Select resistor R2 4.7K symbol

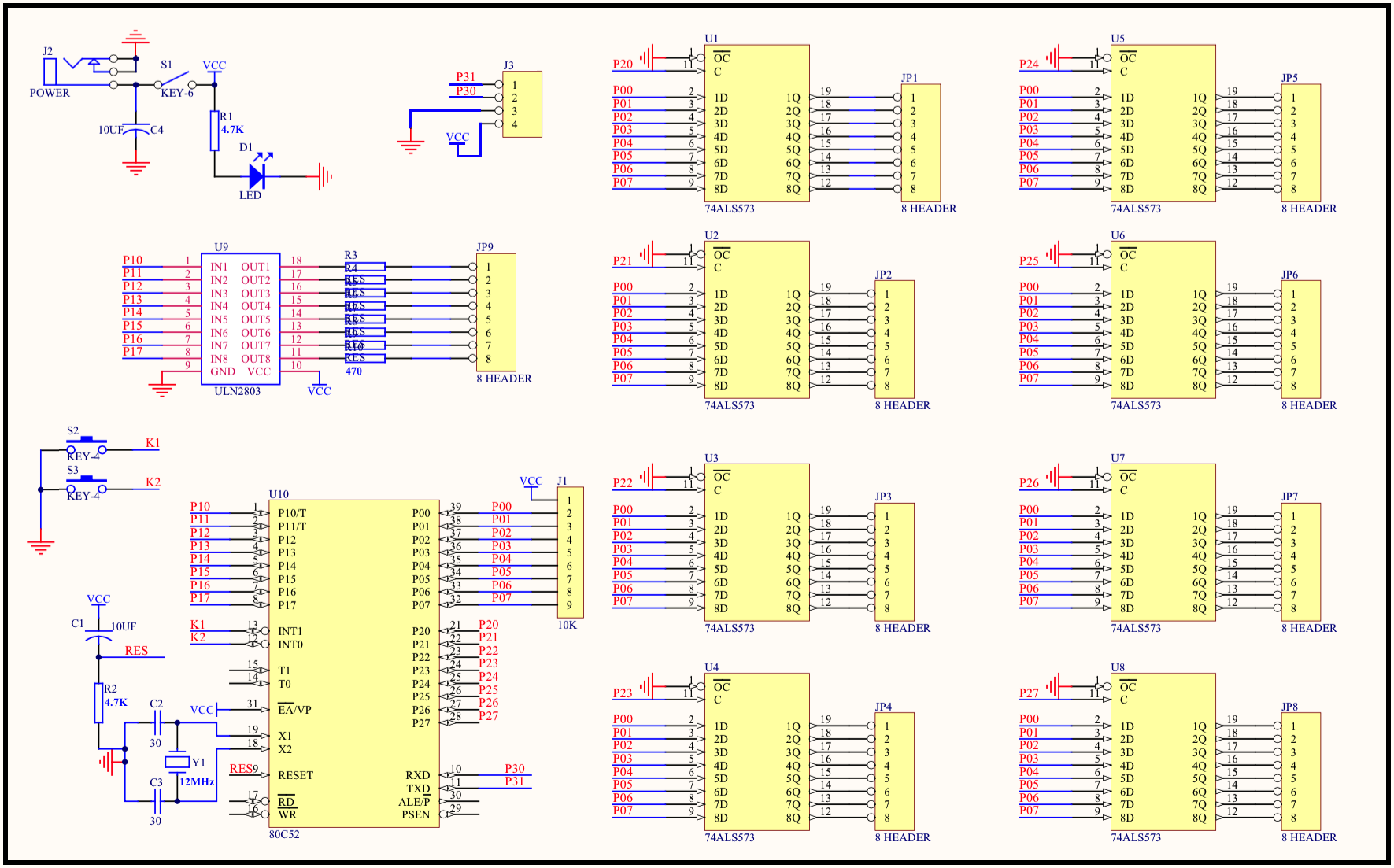click(98, 703)
